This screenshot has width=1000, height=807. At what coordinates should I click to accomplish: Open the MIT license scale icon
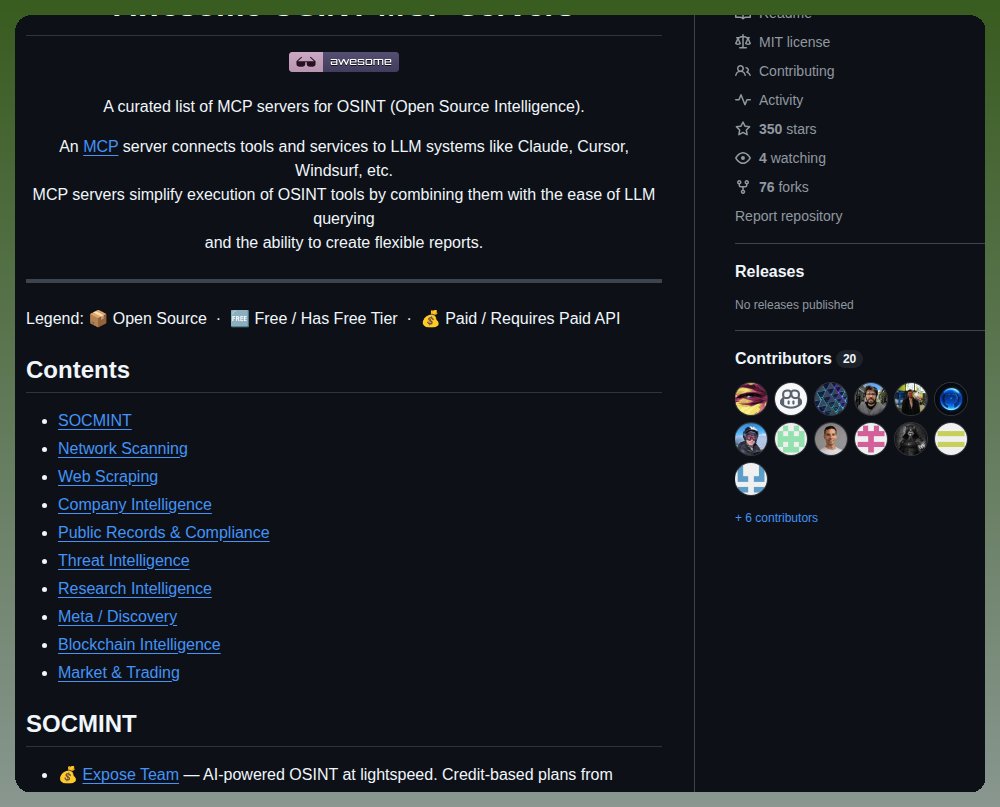tap(742, 42)
